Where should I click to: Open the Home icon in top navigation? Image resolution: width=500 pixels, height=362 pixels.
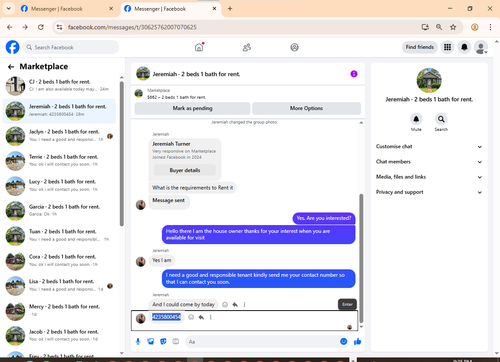coord(199,47)
